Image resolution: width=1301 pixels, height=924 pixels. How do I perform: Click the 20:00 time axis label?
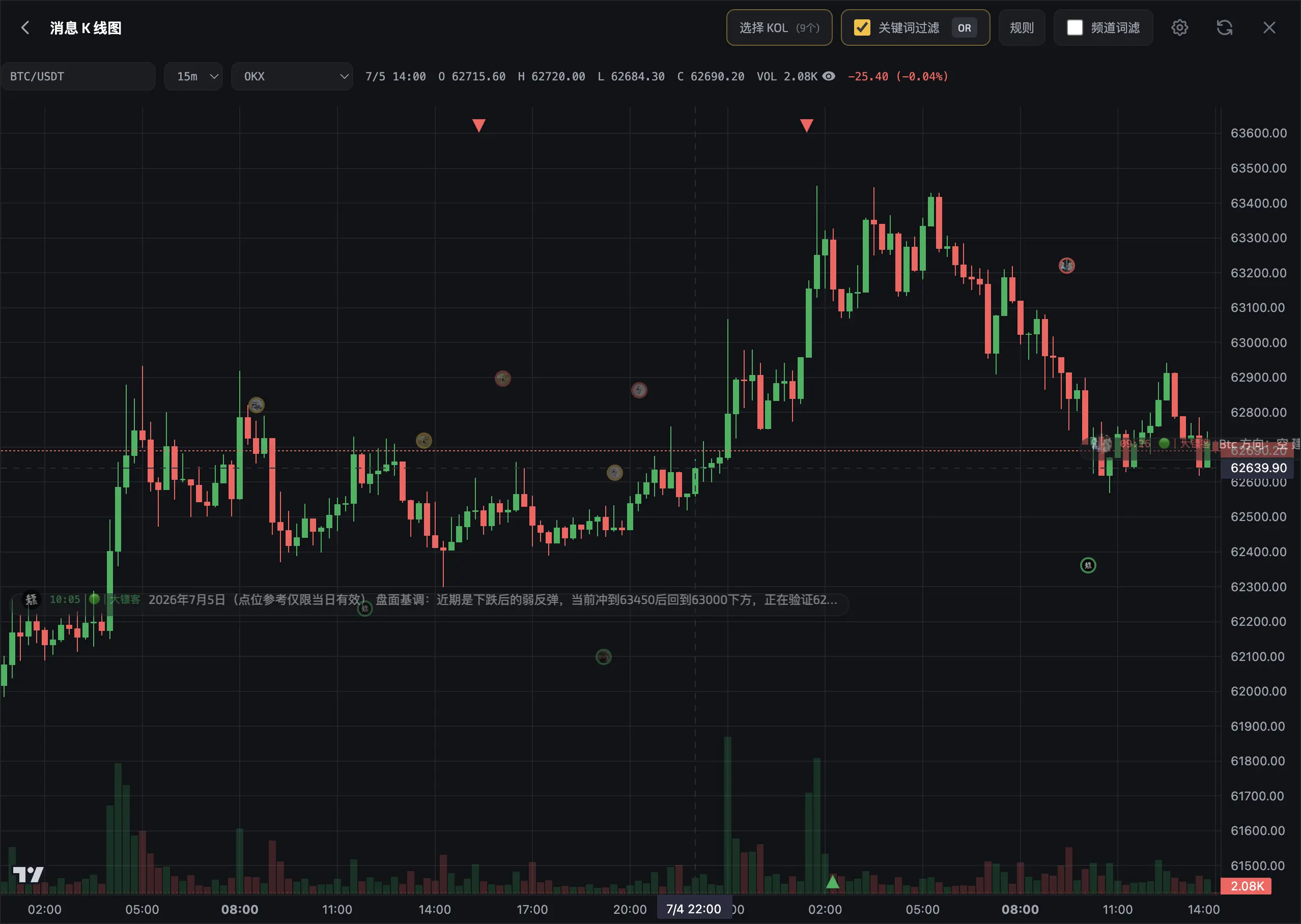[630, 909]
